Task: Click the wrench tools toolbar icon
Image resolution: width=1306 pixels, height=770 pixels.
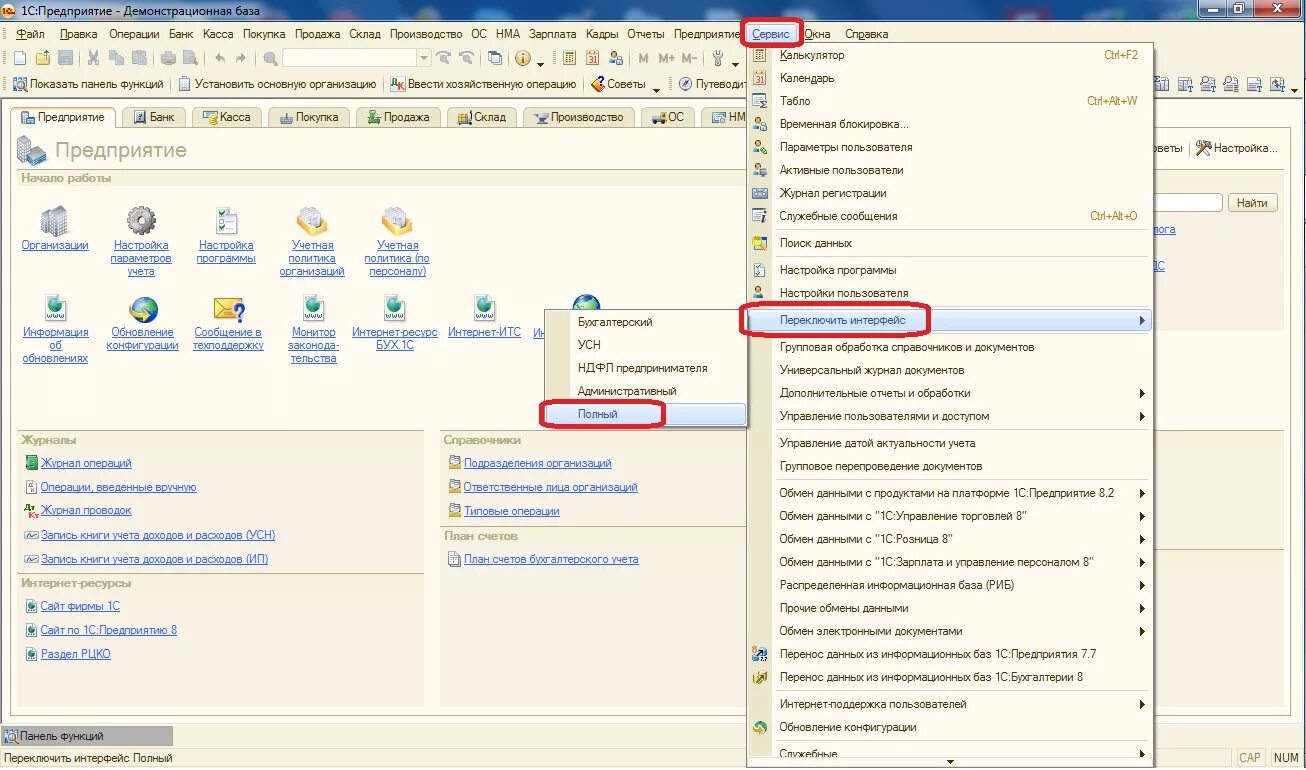Action: 718,58
